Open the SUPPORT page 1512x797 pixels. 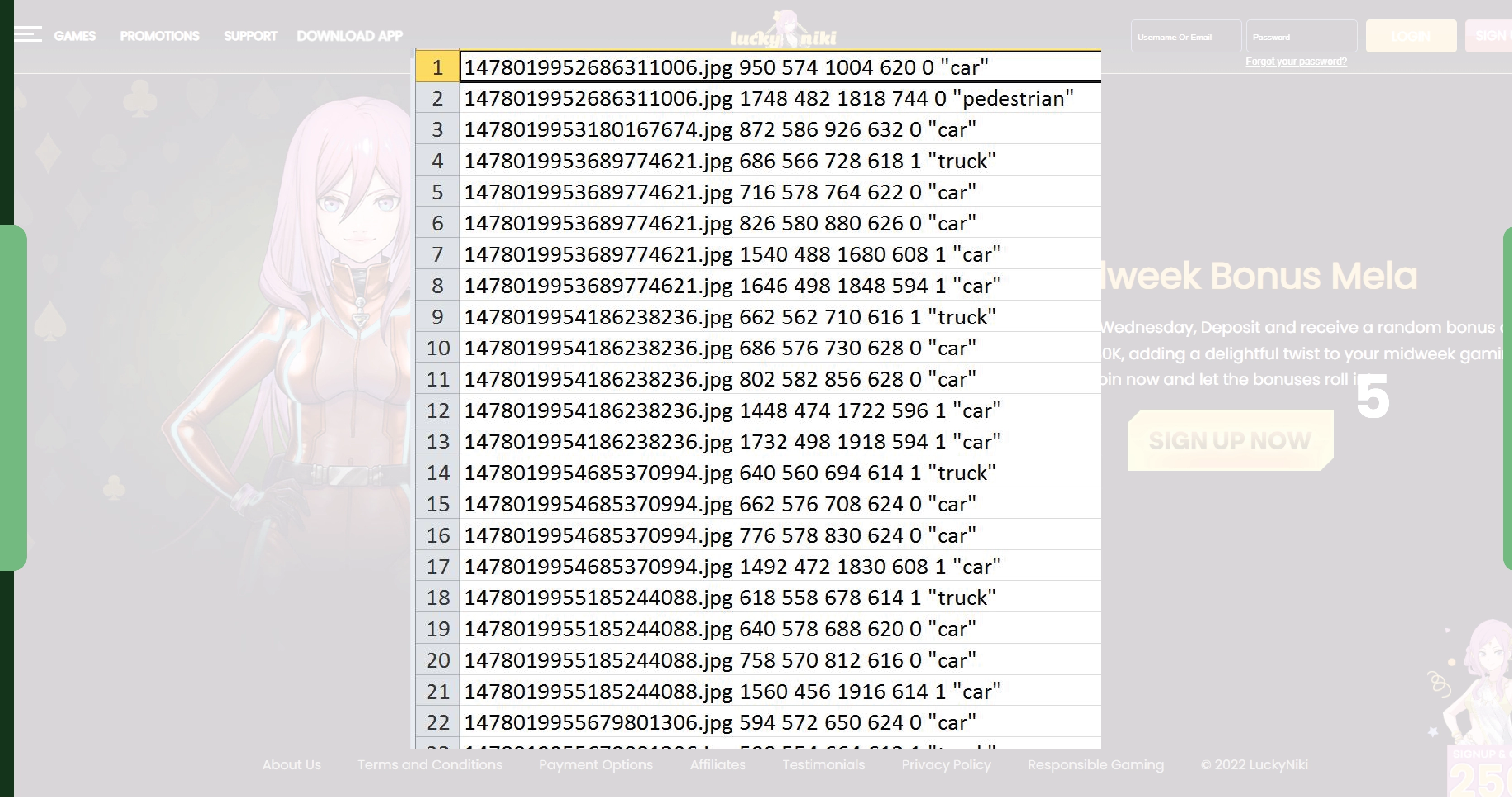coord(250,36)
